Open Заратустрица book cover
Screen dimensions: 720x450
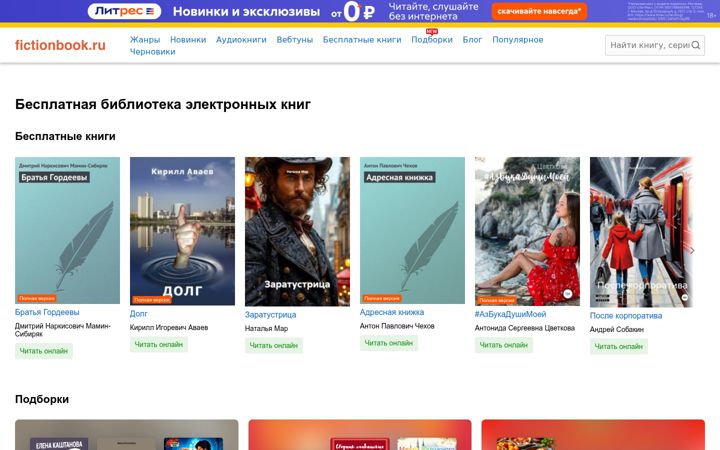(x=297, y=231)
